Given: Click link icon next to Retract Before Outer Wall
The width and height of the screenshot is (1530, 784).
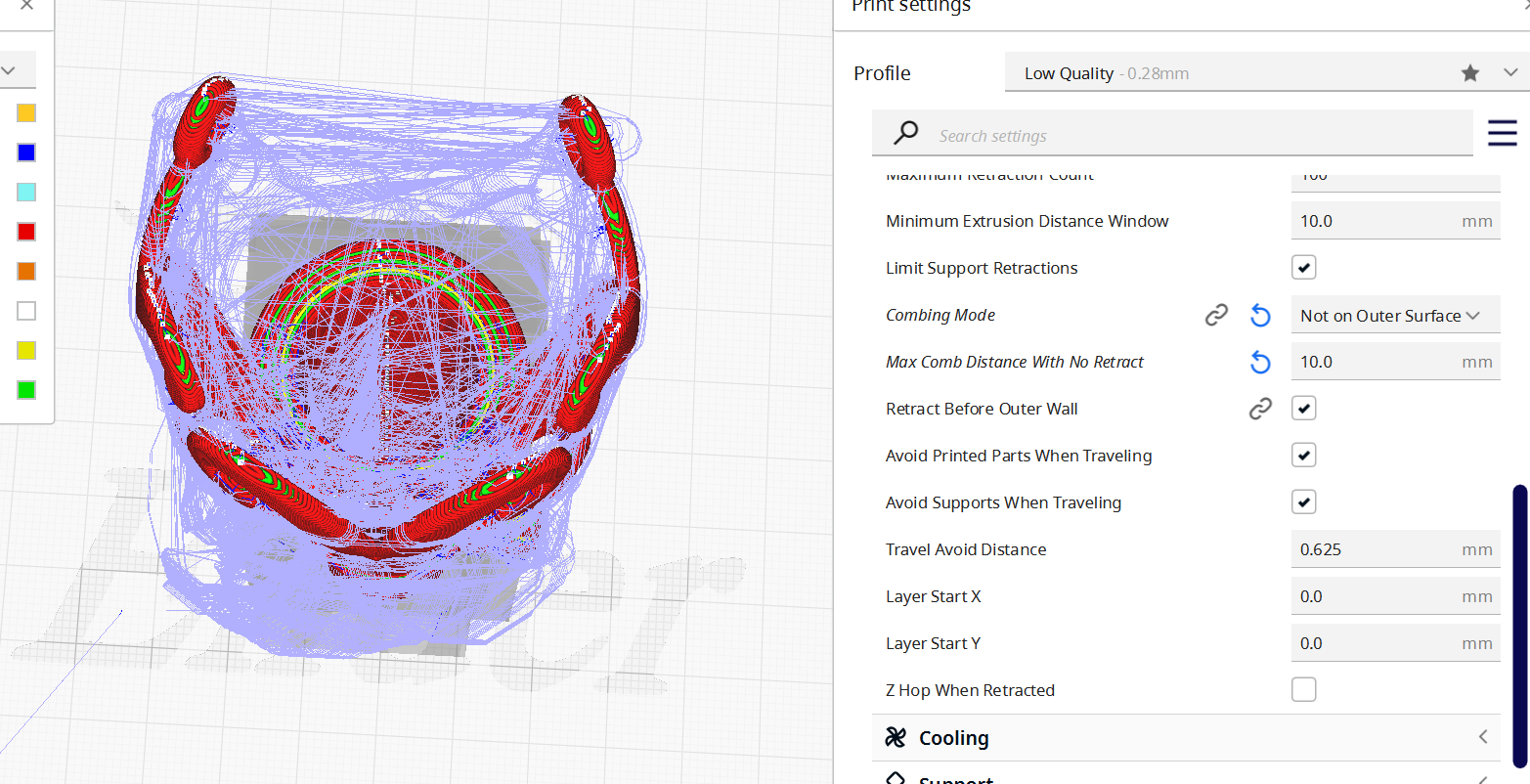Looking at the screenshot, I should point(1260,408).
